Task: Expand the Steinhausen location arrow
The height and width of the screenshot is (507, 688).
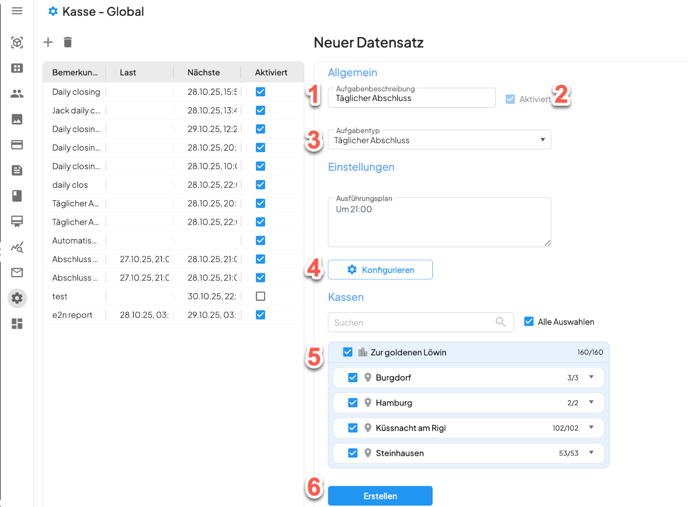Action: (591, 453)
